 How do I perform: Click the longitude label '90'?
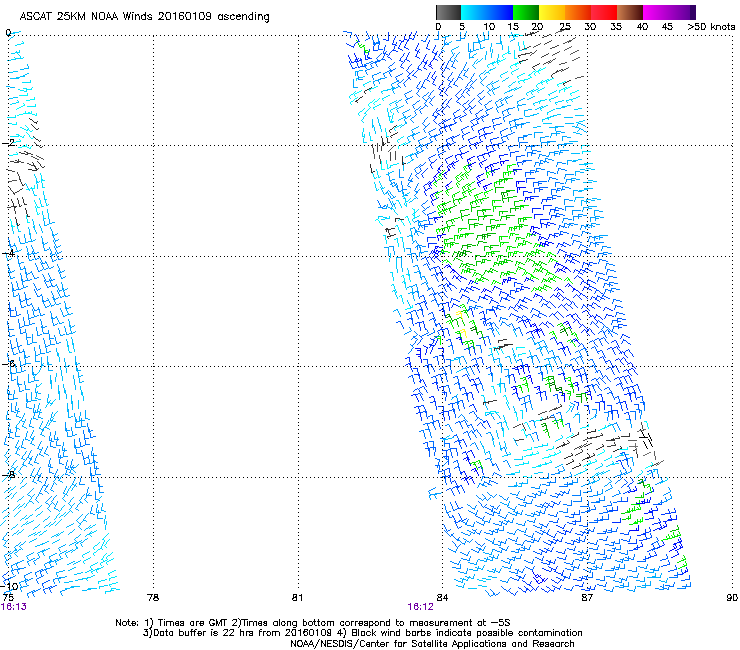tap(732, 598)
